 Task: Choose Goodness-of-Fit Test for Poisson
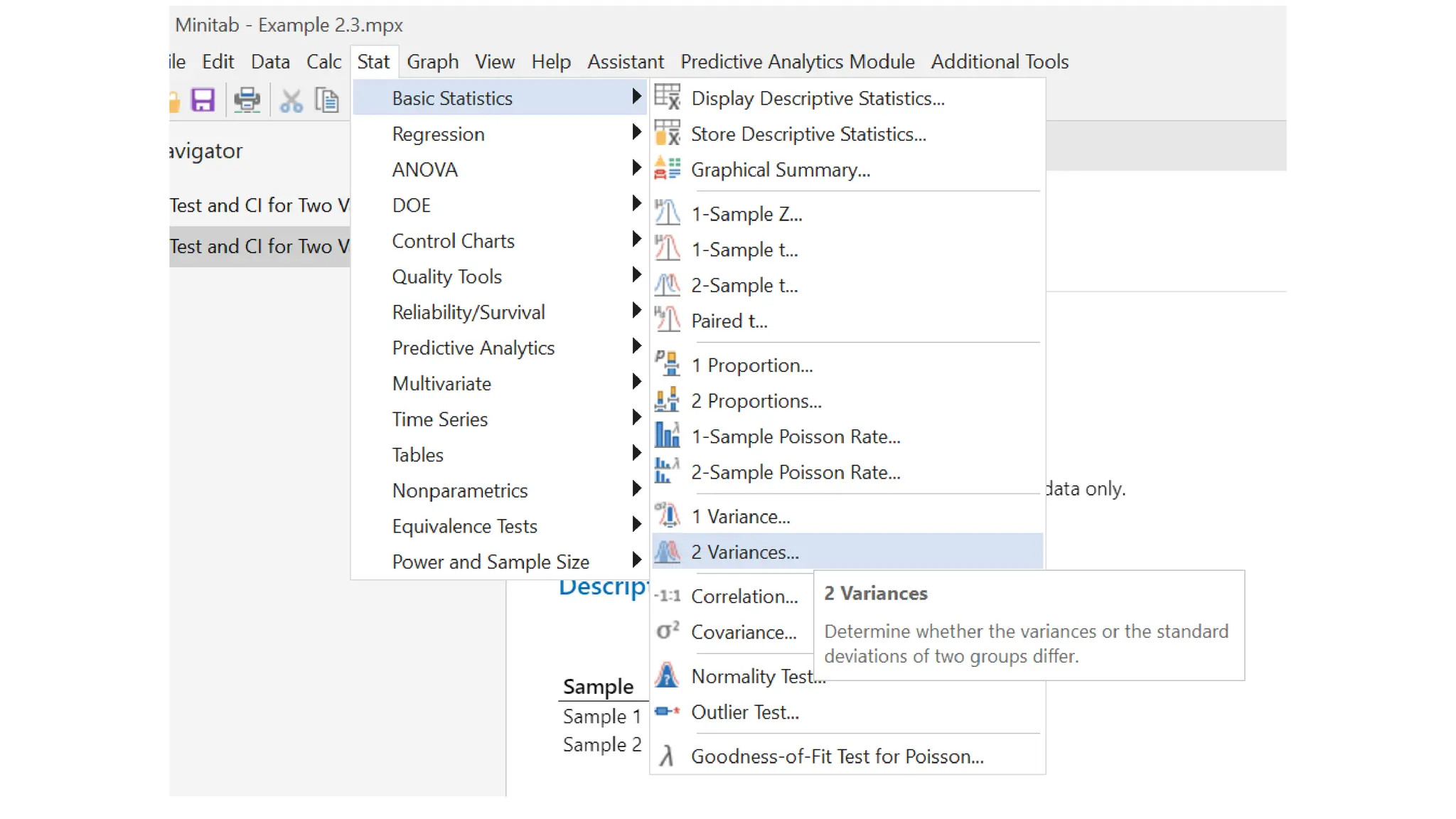pyautogui.click(x=837, y=756)
